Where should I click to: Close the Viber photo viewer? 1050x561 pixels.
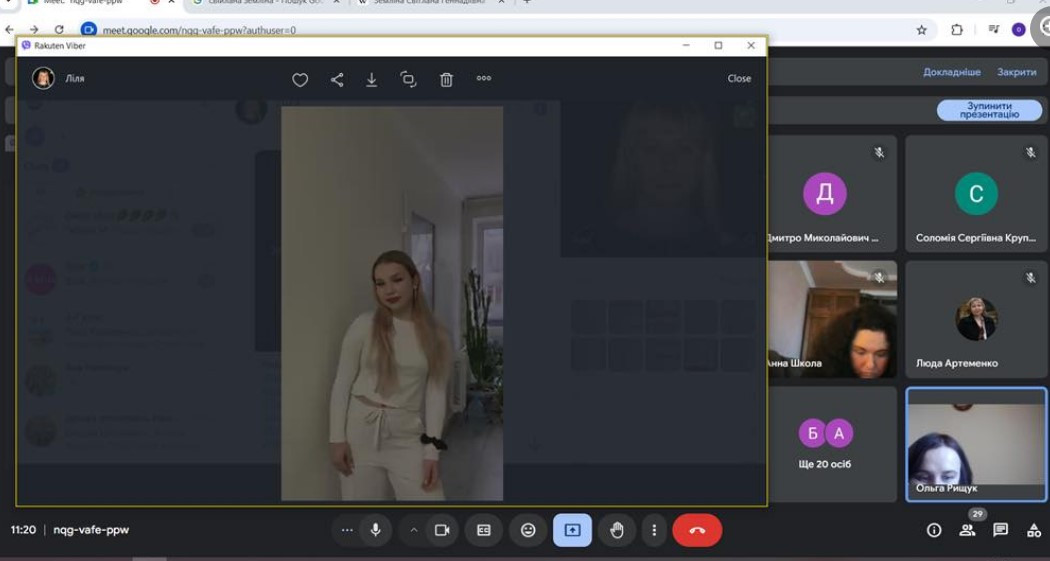[739, 78]
